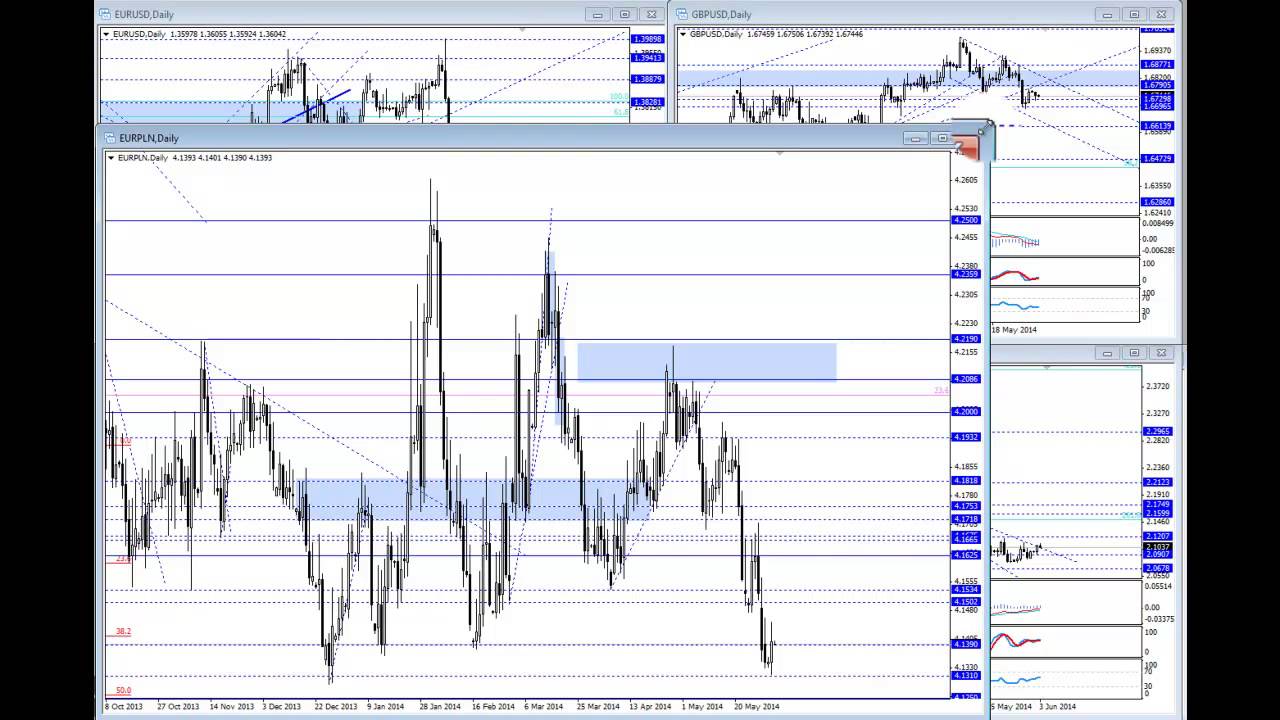Click the 4.1818 price label on EURPLN
Image resolution: width=1280 pixels, height=720 pixels.
(x=966, y=481)
